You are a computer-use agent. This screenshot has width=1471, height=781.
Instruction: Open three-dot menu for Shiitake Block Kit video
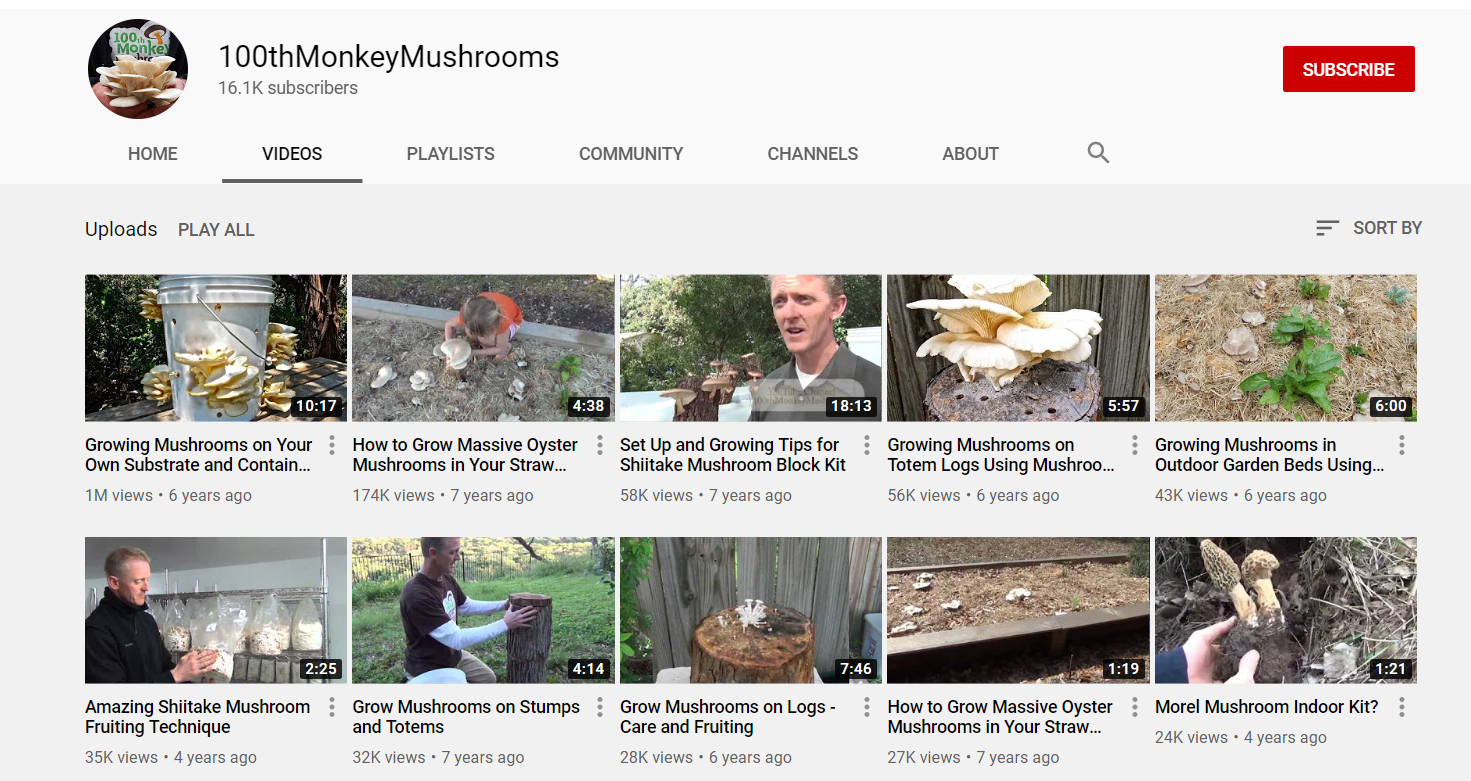[867, 445]
